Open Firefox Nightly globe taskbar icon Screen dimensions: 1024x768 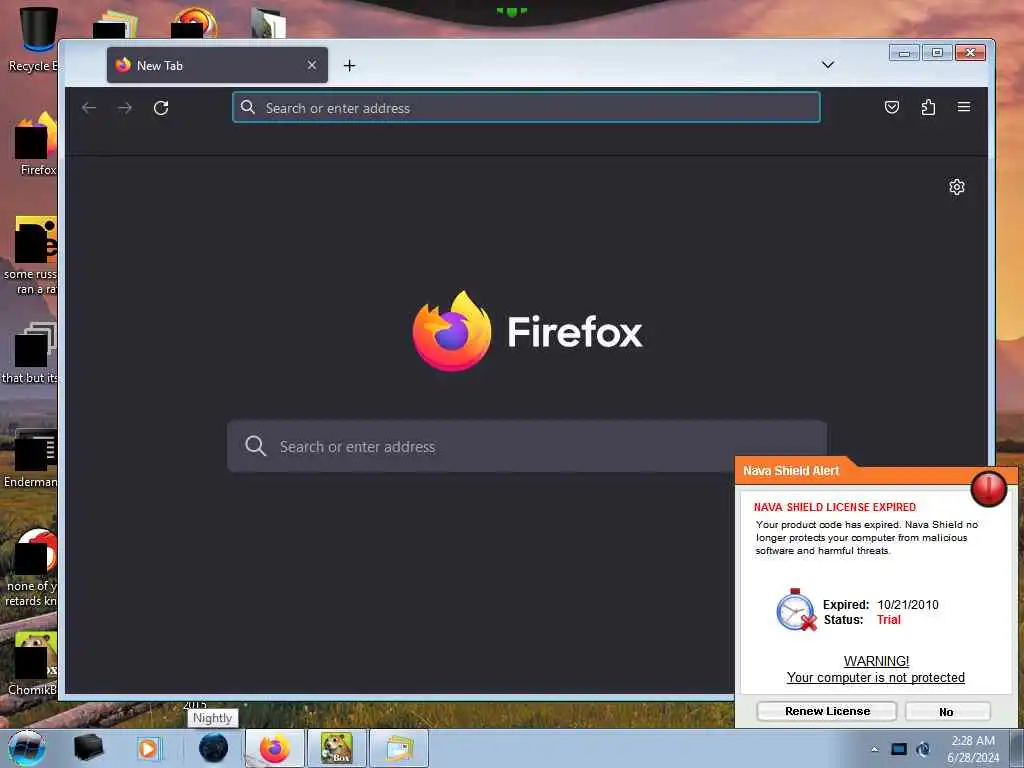[x=214, y=748]
